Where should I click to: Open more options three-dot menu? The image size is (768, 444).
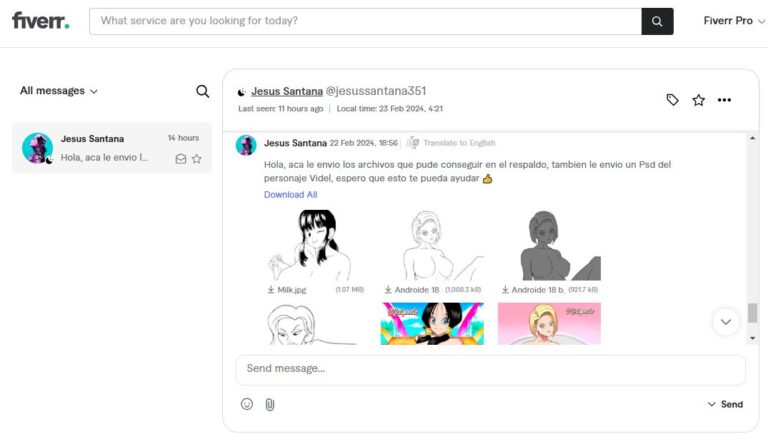pyautogui.click(x=724, y=100)
